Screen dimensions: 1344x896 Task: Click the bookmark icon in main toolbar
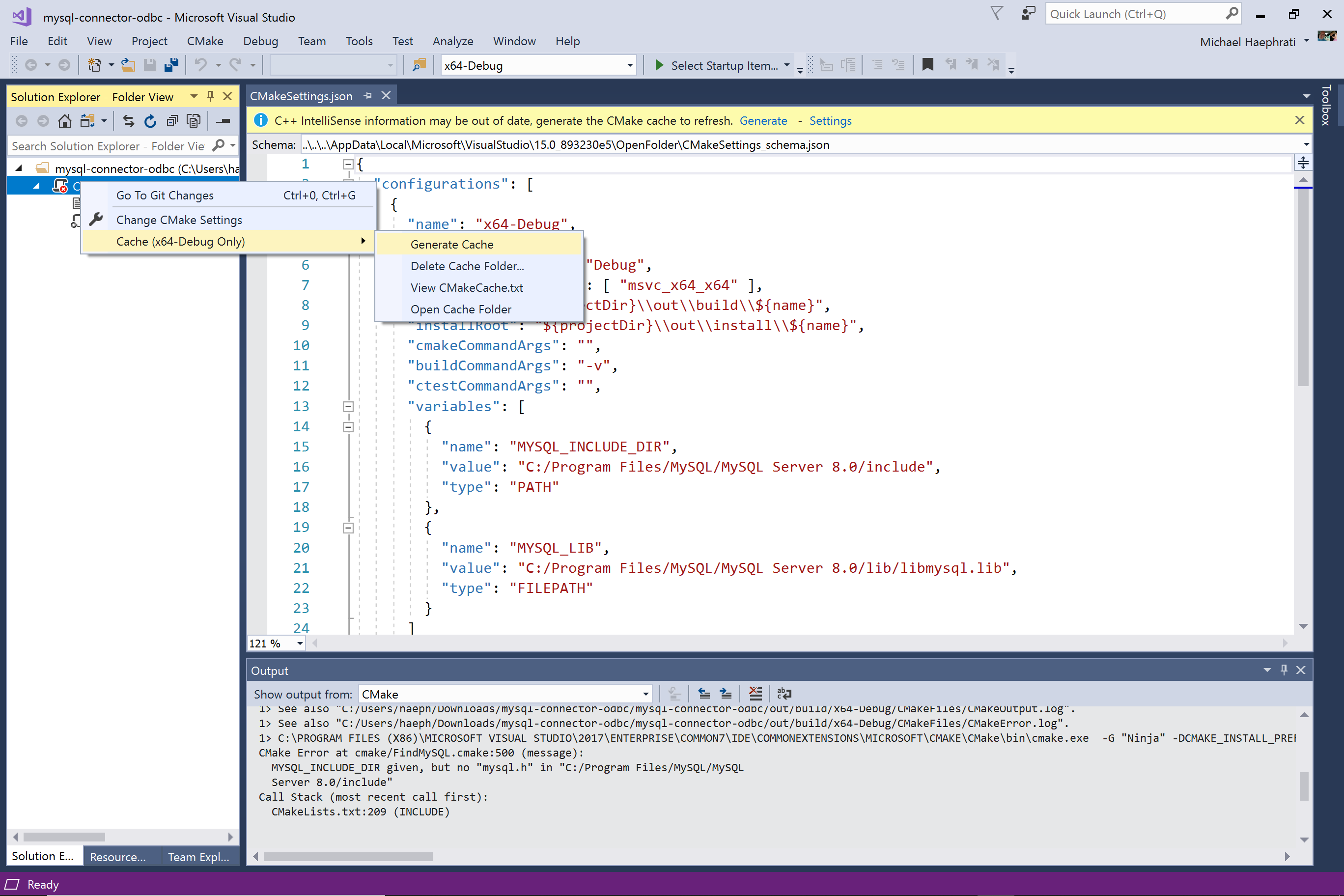(x=927, y=65)
